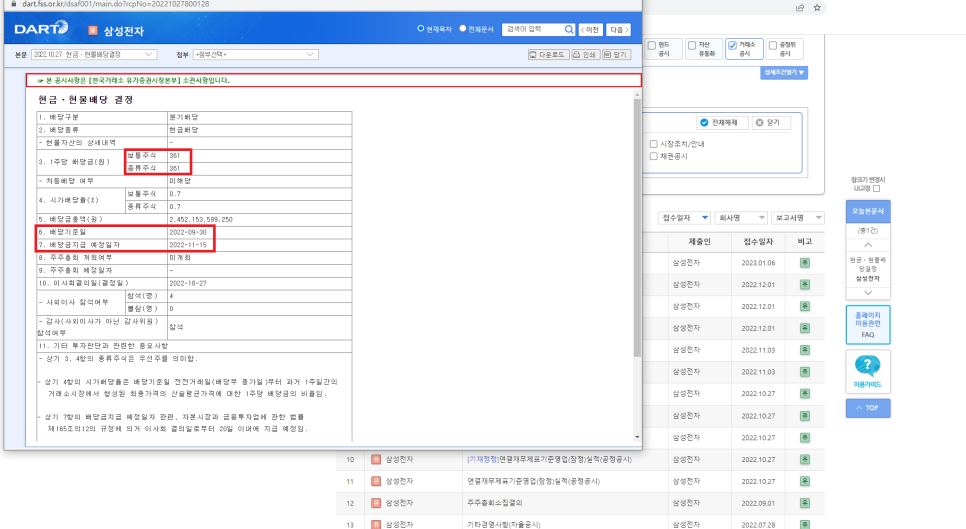Click green 유 badge in 2022.09.01 row

(805, 503)
